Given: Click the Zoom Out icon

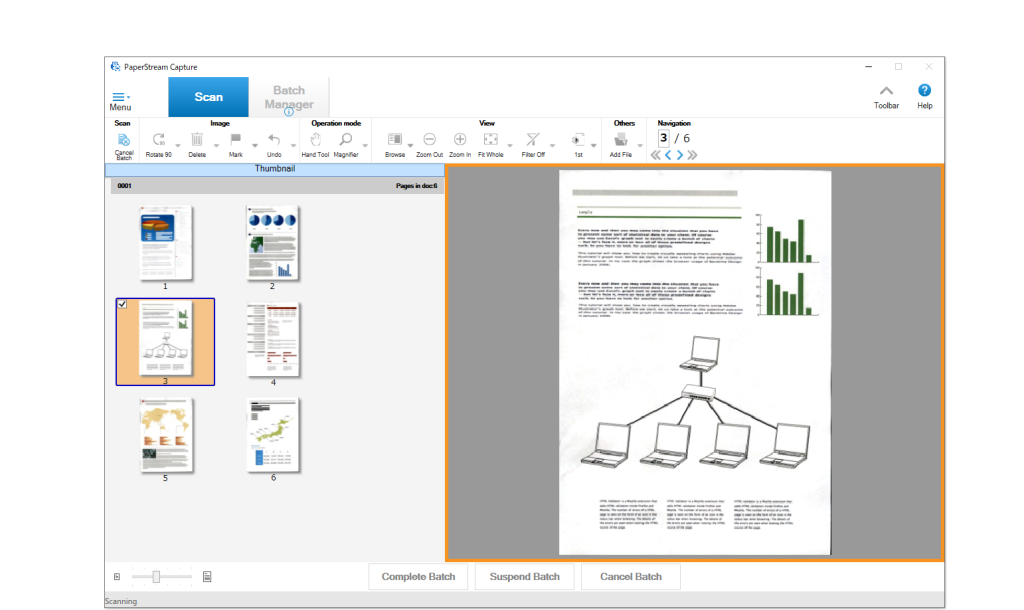Looking at the screenshot, I should click(429, 140).
